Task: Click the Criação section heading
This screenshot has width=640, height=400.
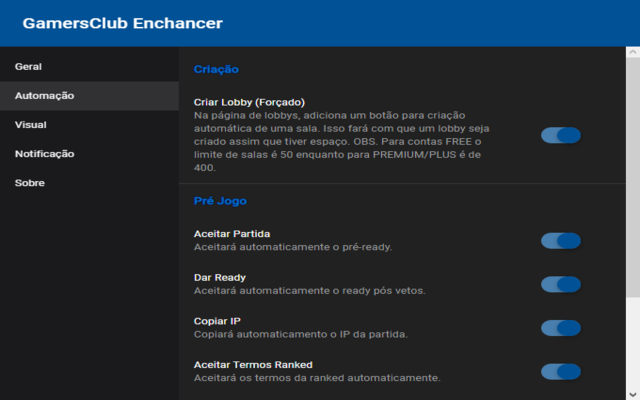Action: tap(216, 69)
